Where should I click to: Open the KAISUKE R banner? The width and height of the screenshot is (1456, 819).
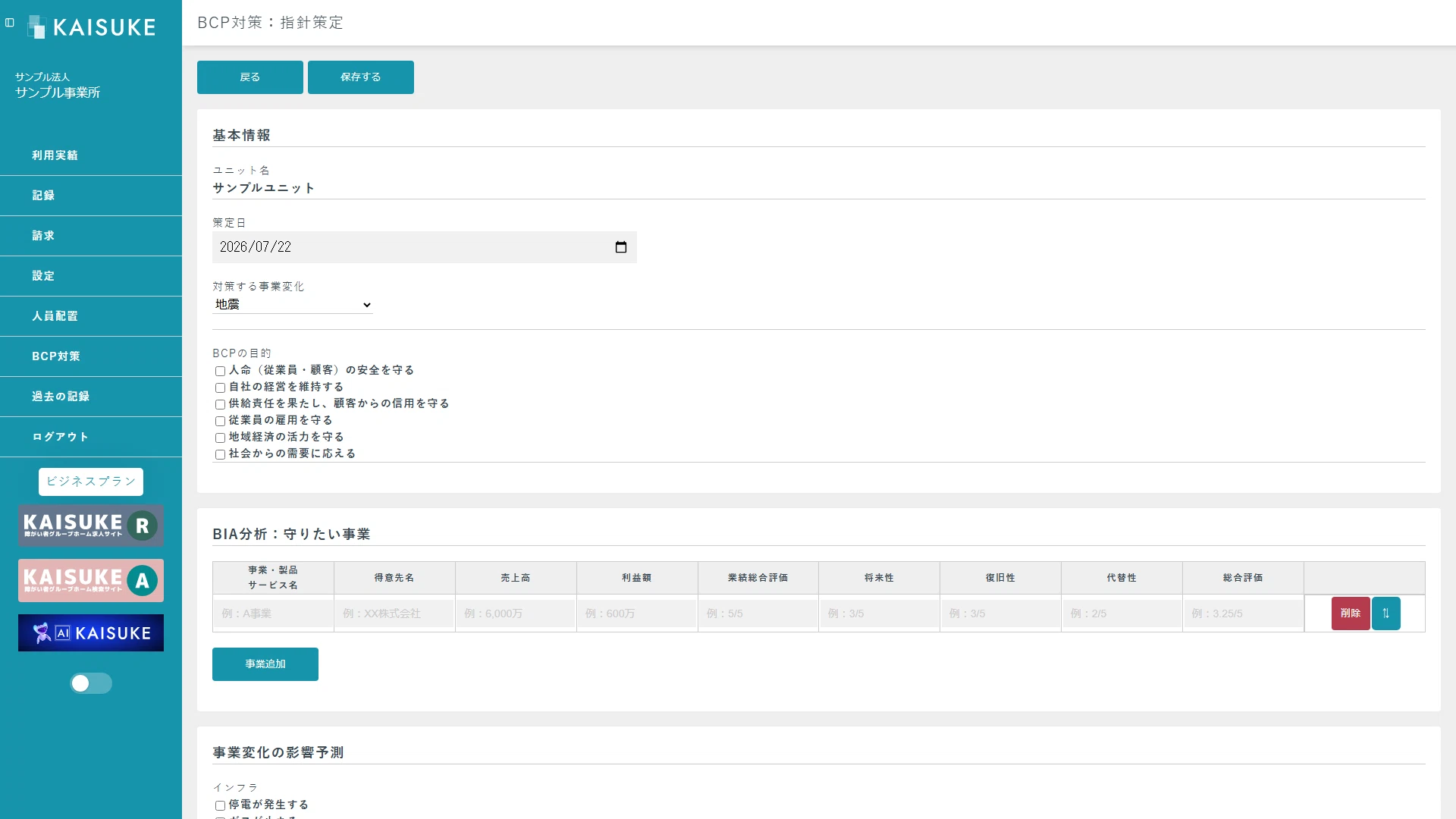coord(91,526)
